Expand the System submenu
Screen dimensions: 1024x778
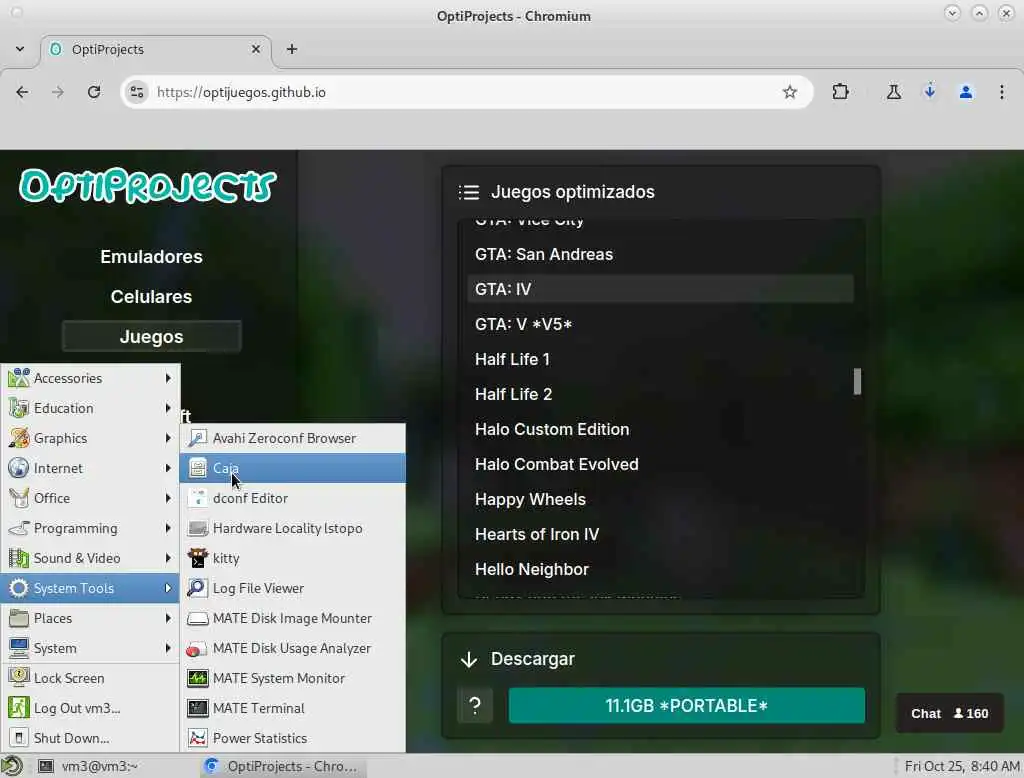(x=90, y=649)
